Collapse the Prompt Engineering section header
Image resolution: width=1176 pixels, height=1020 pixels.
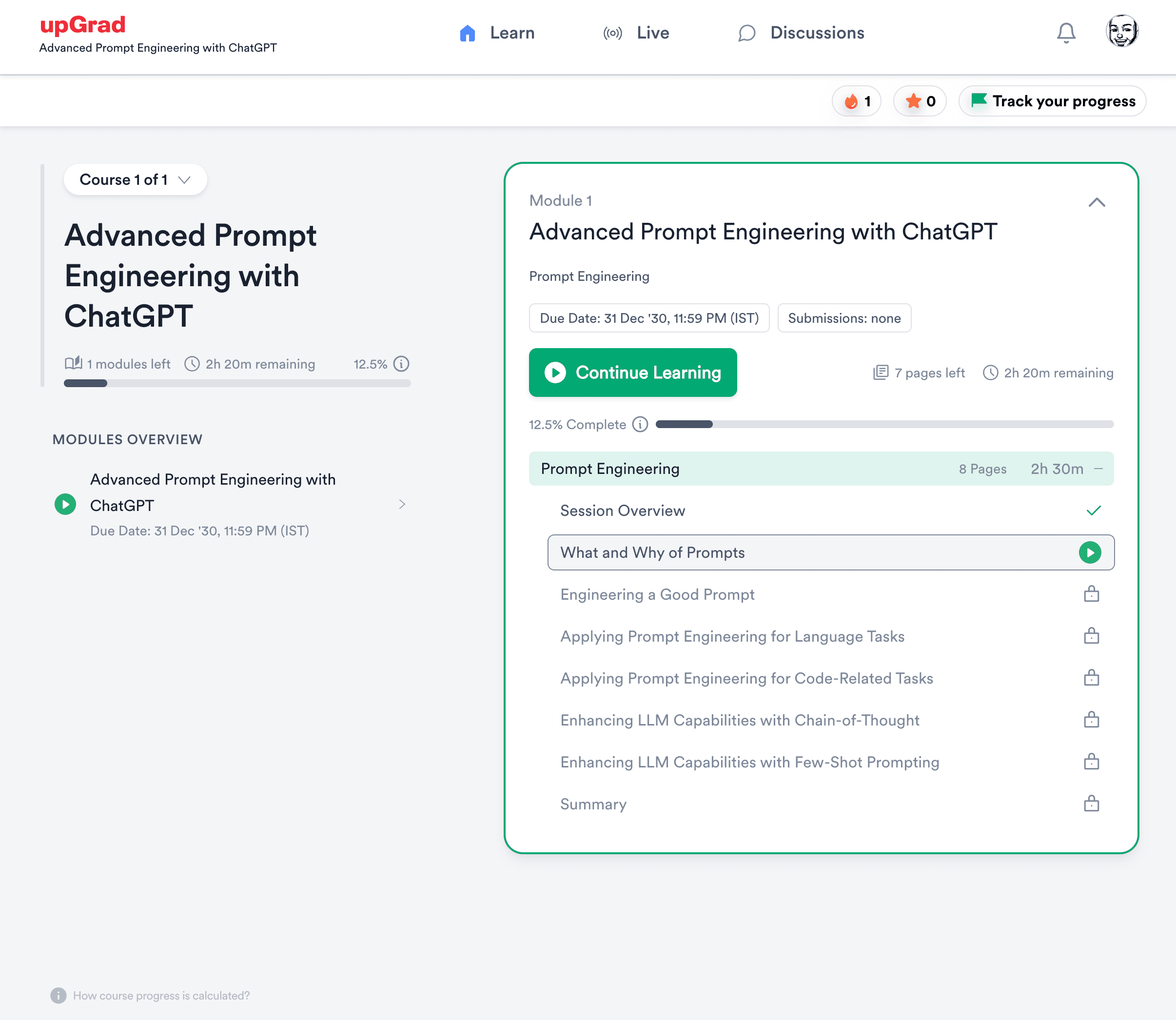1098,469
